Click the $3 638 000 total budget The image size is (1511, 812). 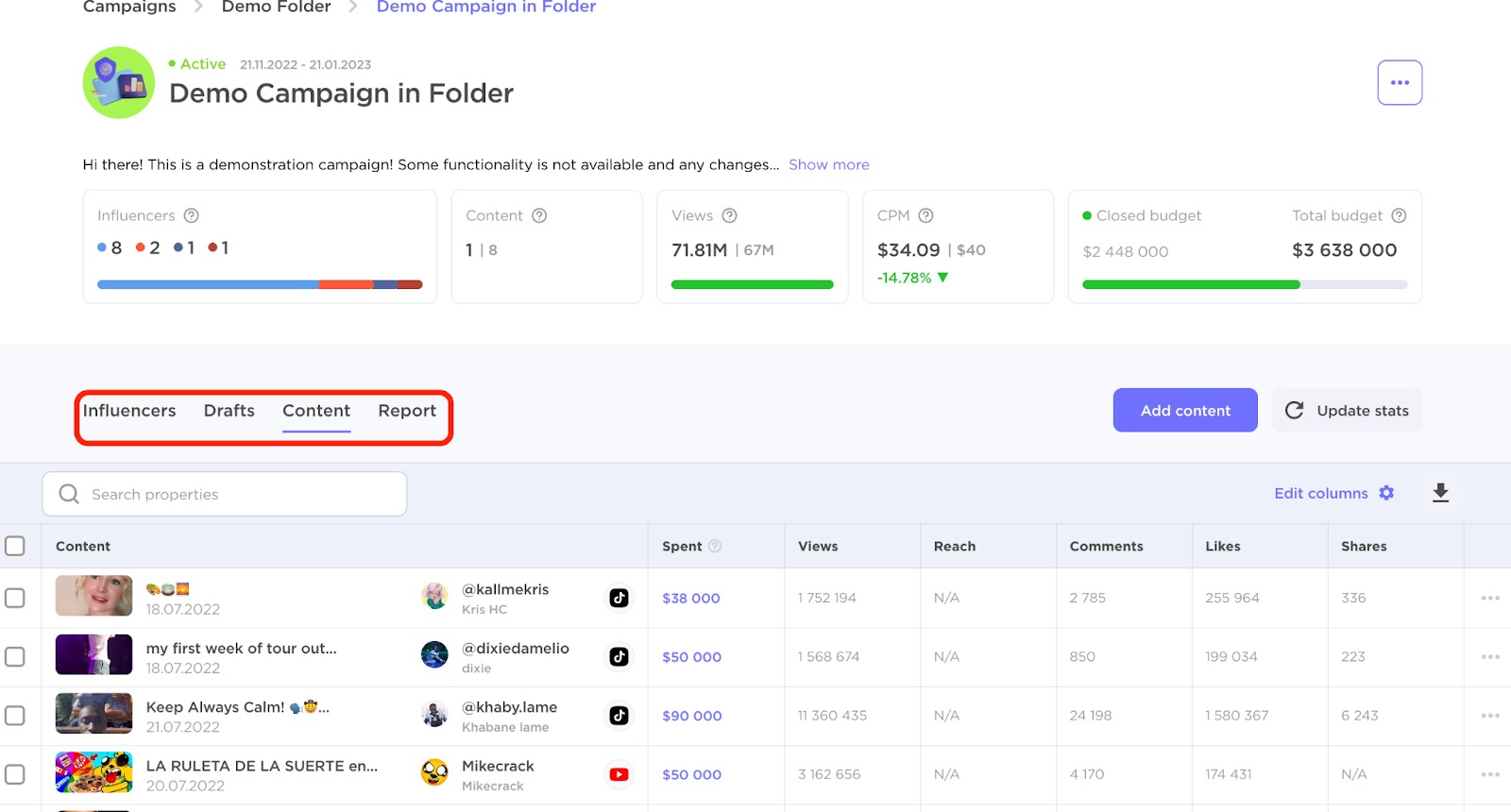(x=1344, y=250)
